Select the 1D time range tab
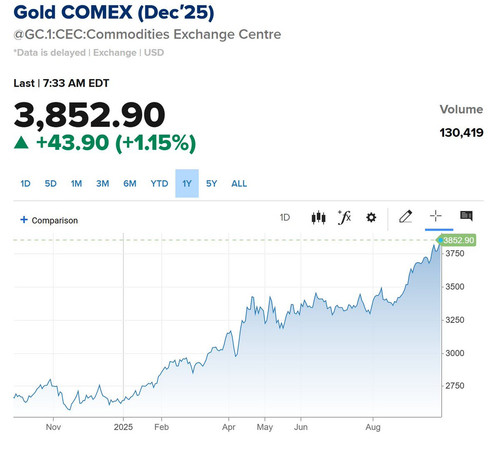500x456 pixels. click(x=25, y=184)
